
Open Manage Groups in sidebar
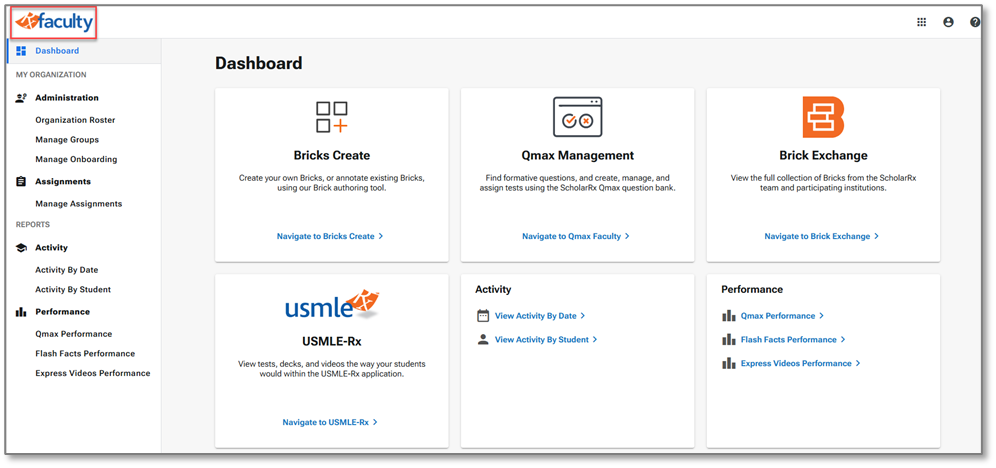(67, 140)
